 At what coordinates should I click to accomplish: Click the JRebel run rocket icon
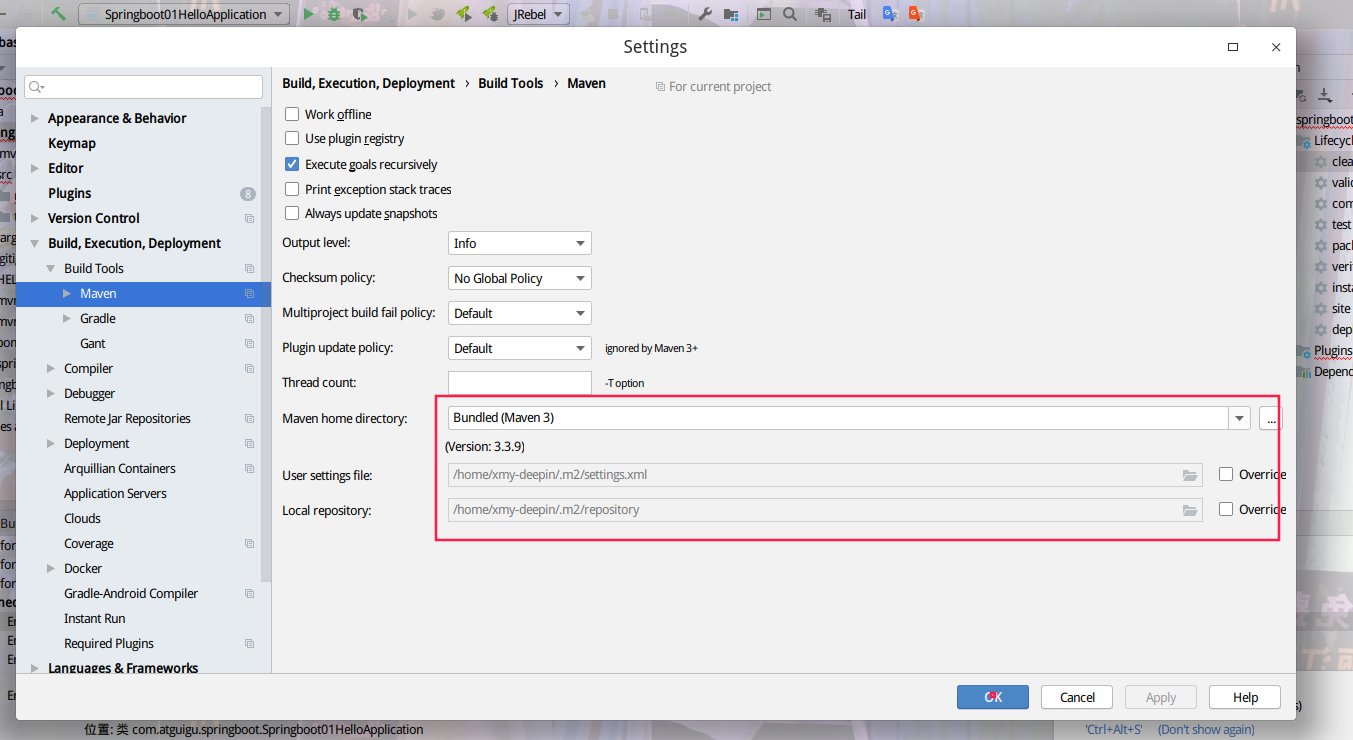464,14
